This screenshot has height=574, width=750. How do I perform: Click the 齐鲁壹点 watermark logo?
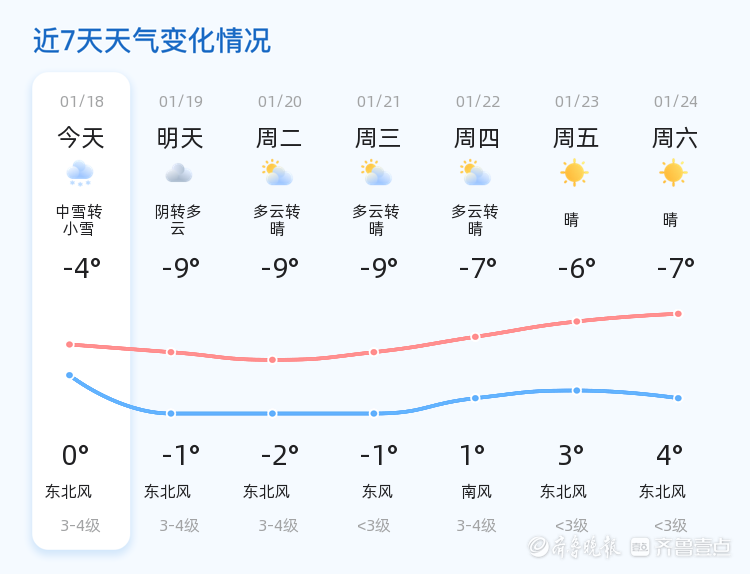pos(694,547)
